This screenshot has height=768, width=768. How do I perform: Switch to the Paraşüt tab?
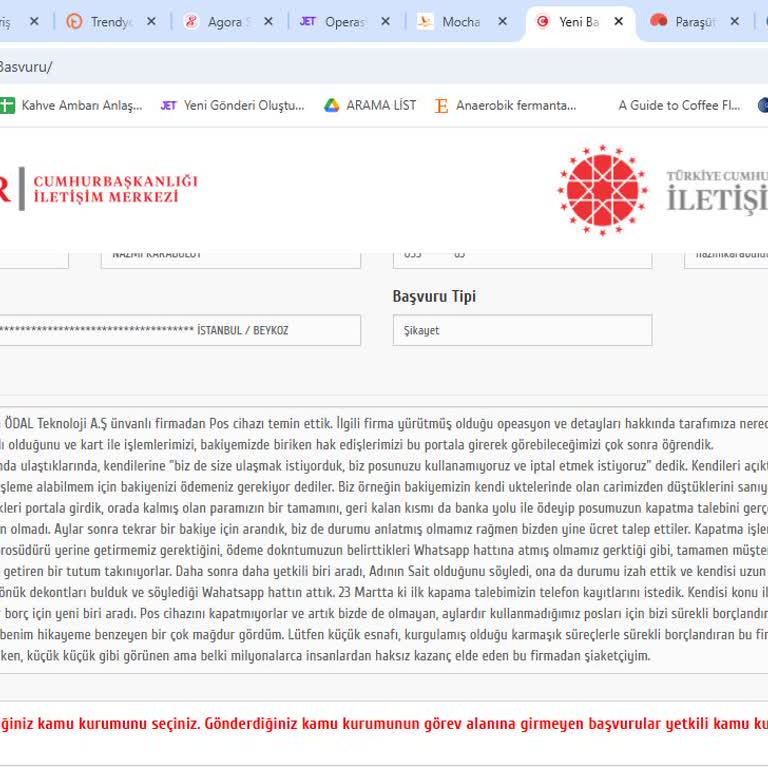coord(696,22)
